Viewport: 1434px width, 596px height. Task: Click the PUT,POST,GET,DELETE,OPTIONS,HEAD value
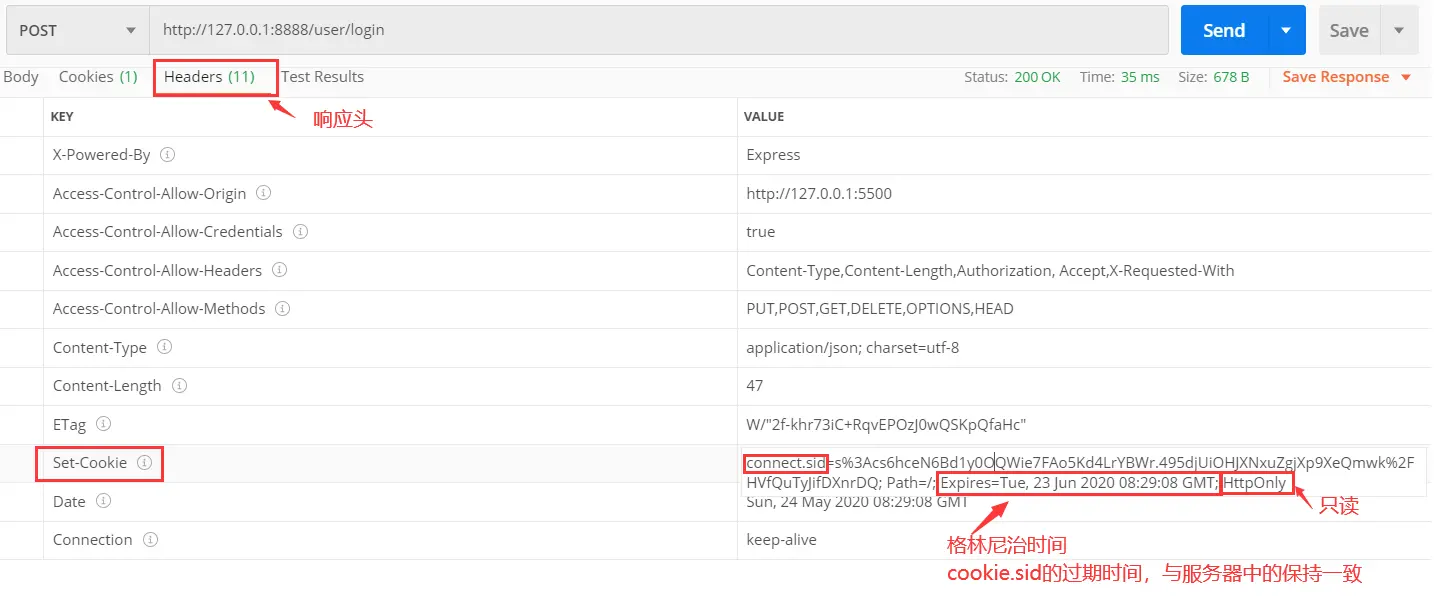tap(880, 309)
